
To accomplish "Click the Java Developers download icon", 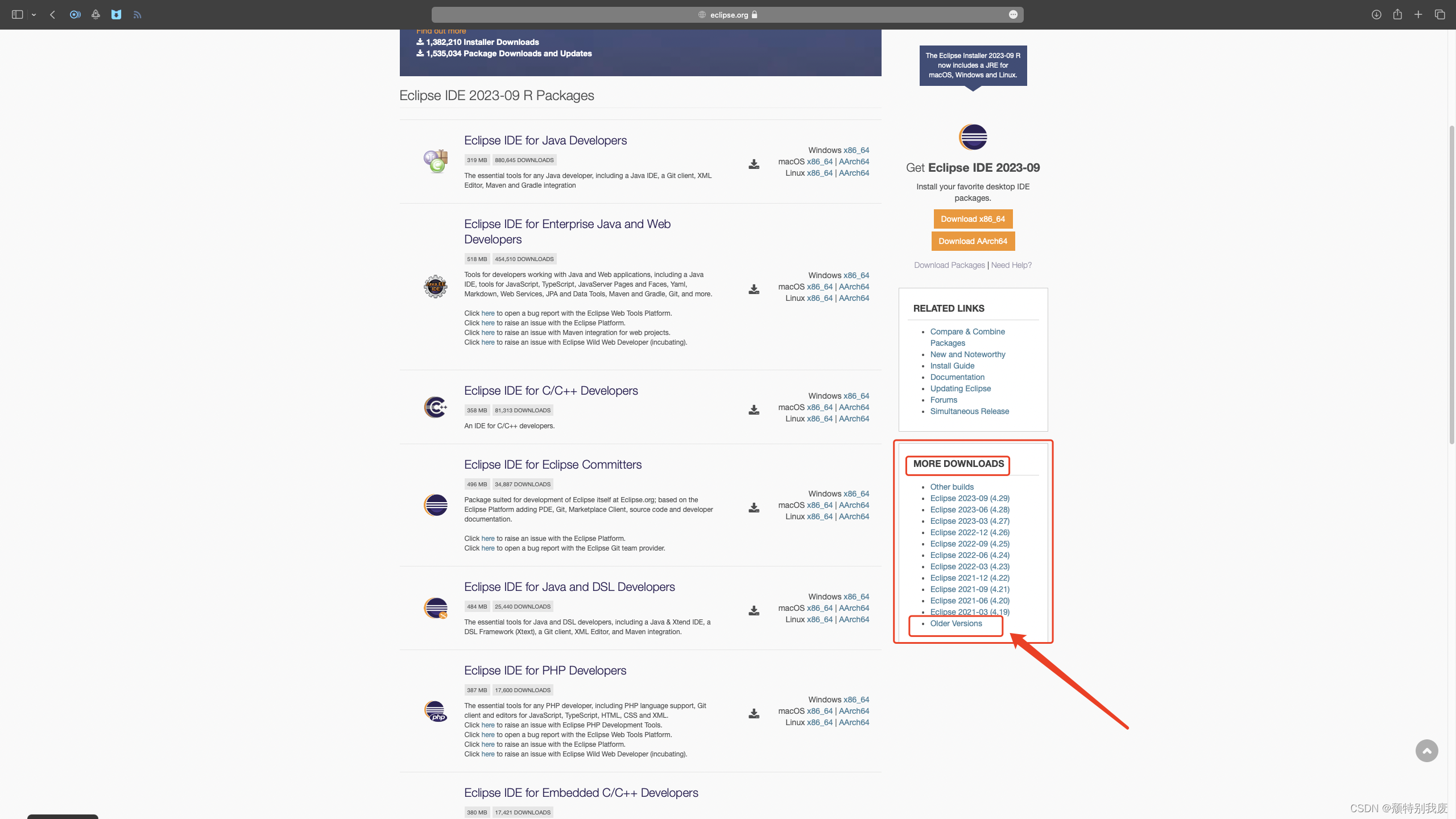I will (754, 164).
